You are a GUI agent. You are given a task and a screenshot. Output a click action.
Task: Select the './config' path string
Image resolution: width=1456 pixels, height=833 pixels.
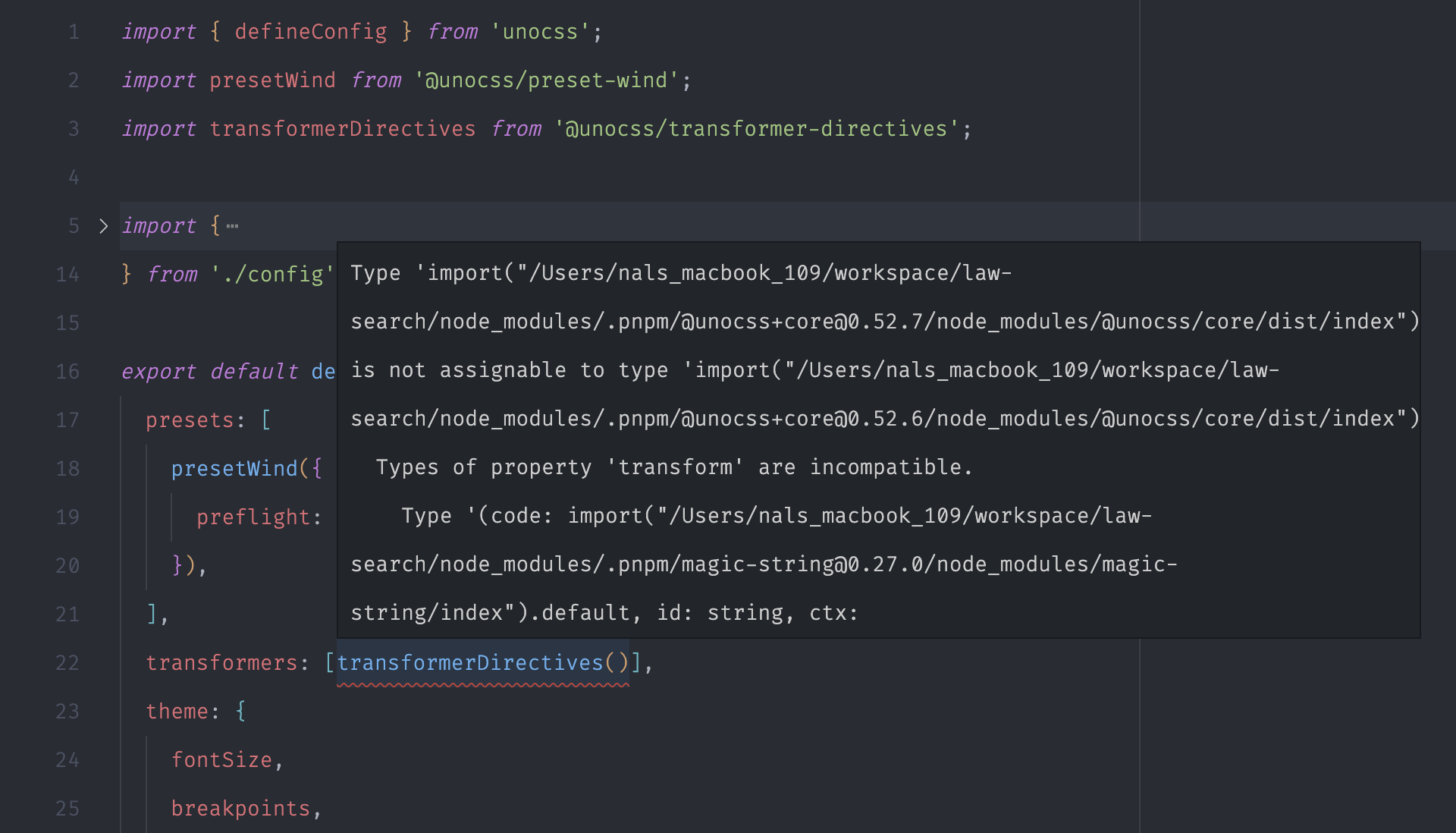coord(273,274)
